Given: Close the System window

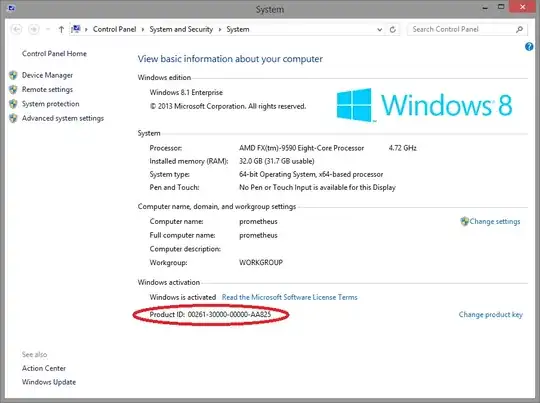Looking at the screenshot, I should click(522, 7).
